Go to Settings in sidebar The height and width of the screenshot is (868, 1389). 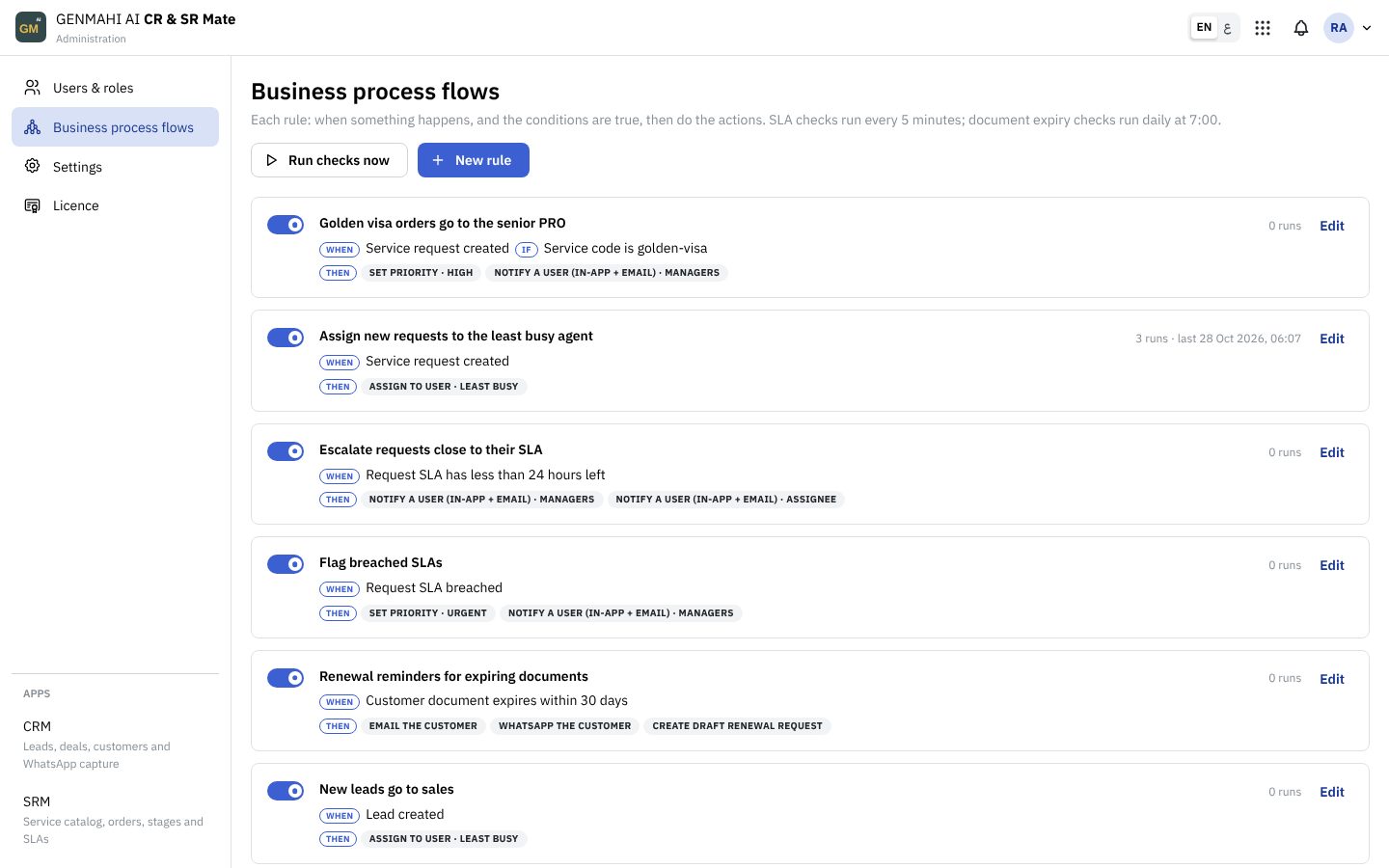click(115, 167)
